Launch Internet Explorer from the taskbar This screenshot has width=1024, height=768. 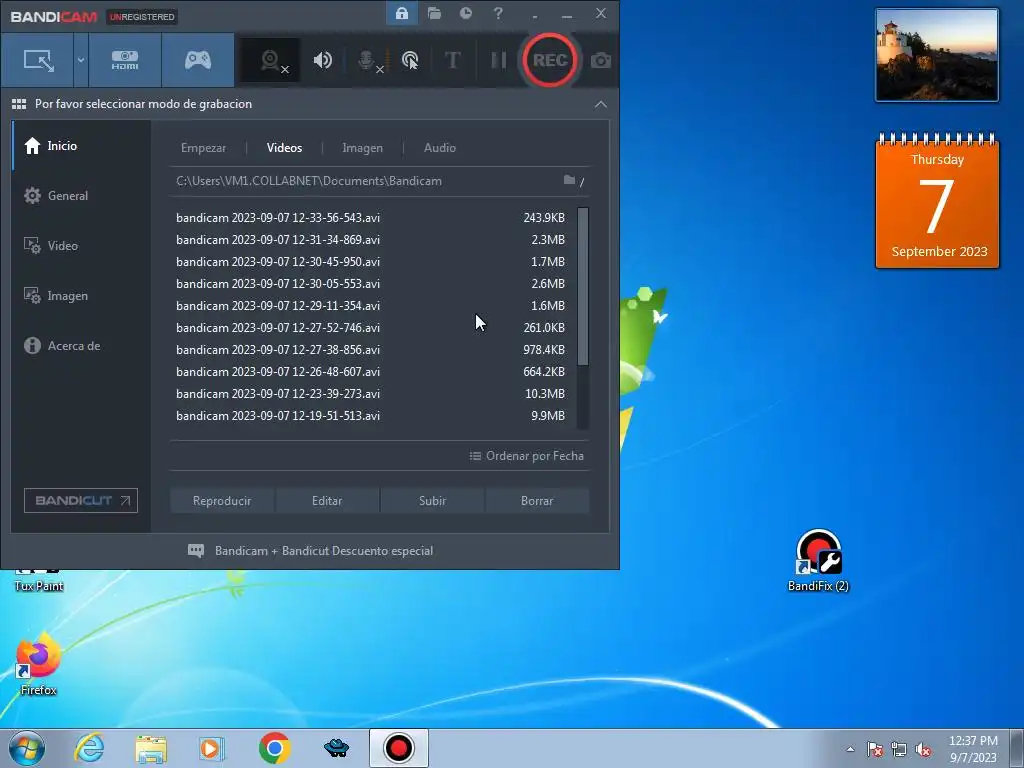pos(89,748)
